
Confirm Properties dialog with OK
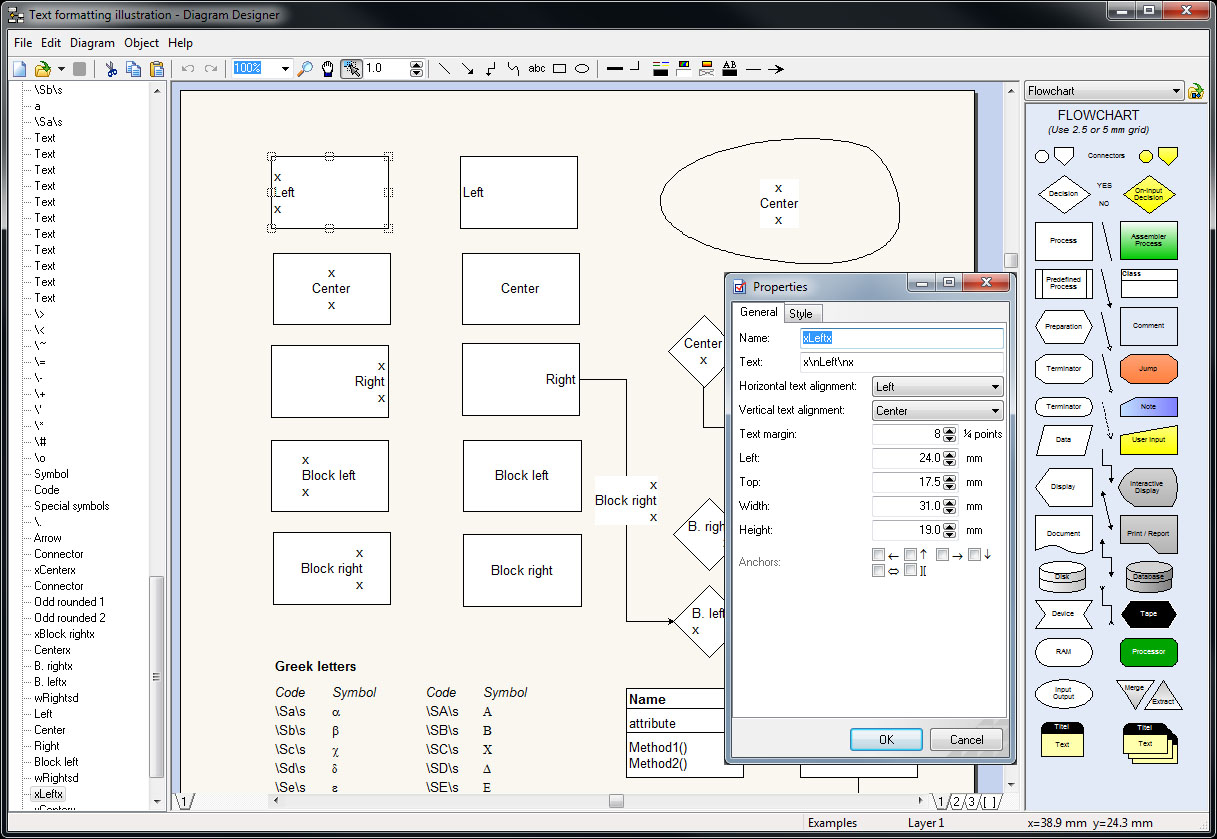click(x=886, y=740)
